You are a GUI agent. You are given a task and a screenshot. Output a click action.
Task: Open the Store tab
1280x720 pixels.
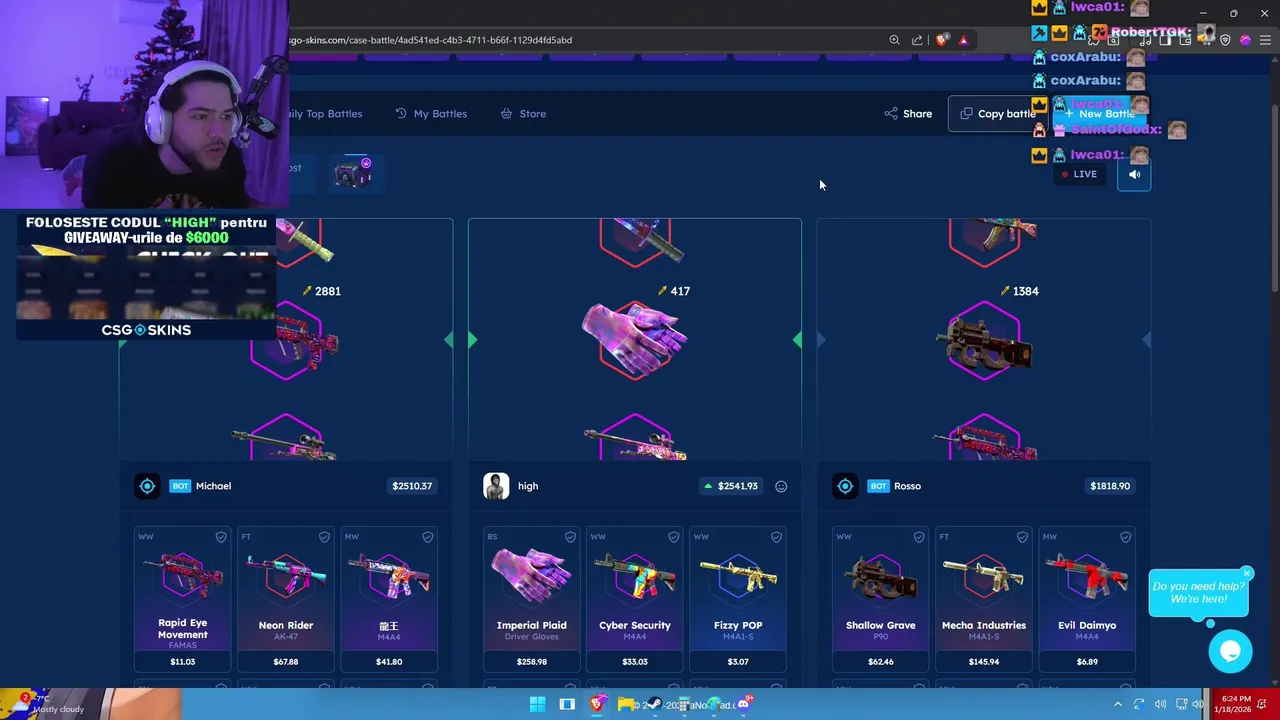tap(523, 114)
